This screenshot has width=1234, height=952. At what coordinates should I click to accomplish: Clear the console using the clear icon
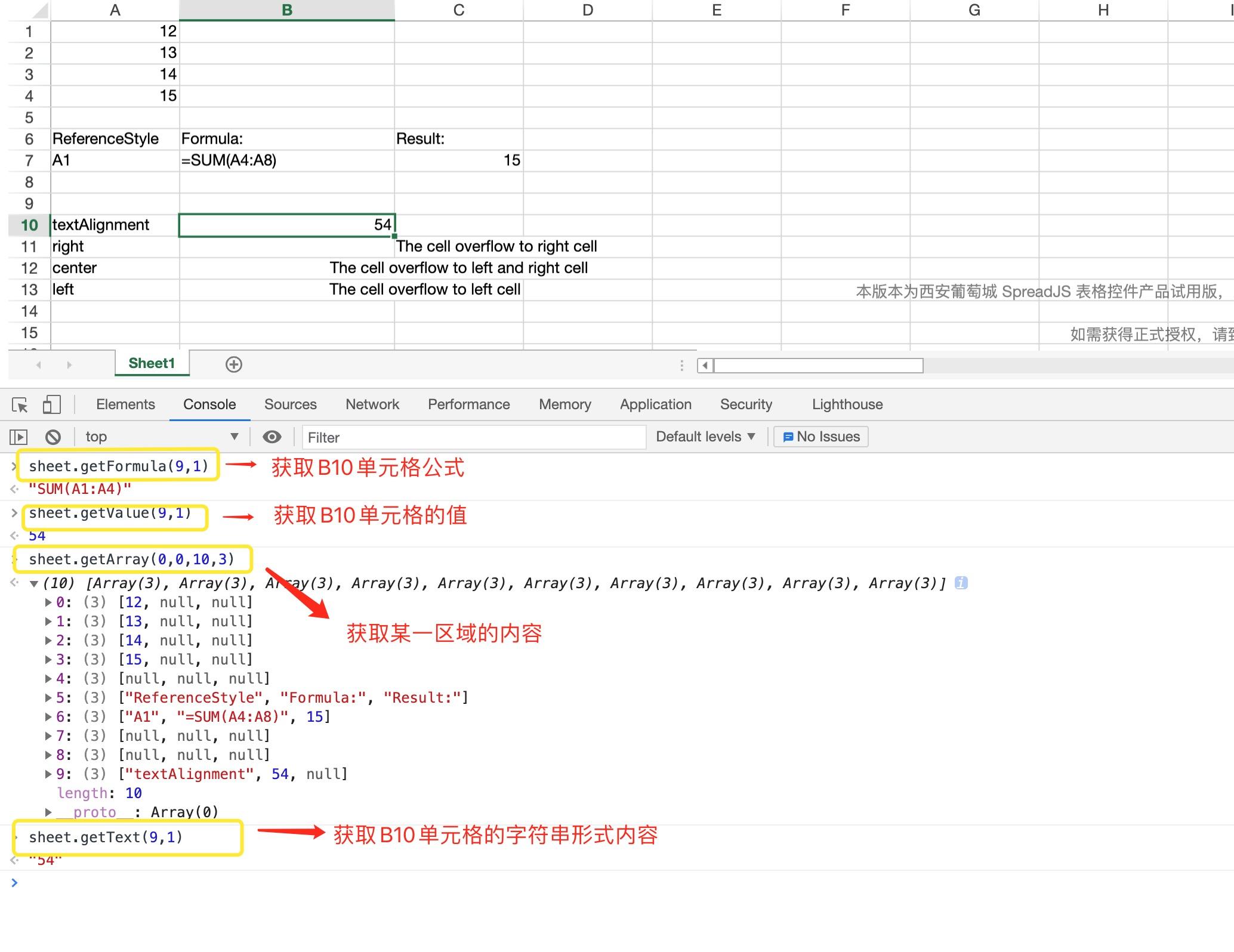[x=53, y=437]
